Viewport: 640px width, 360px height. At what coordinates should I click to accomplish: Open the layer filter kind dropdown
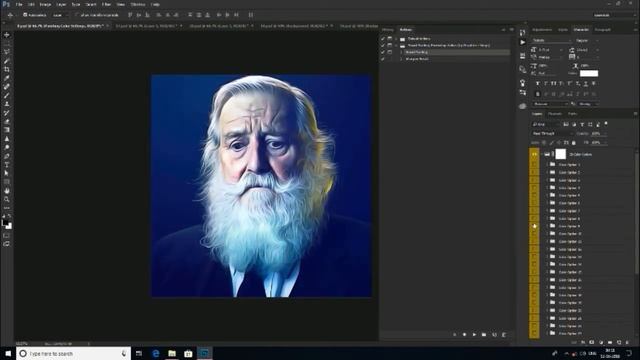pos(545,124)
